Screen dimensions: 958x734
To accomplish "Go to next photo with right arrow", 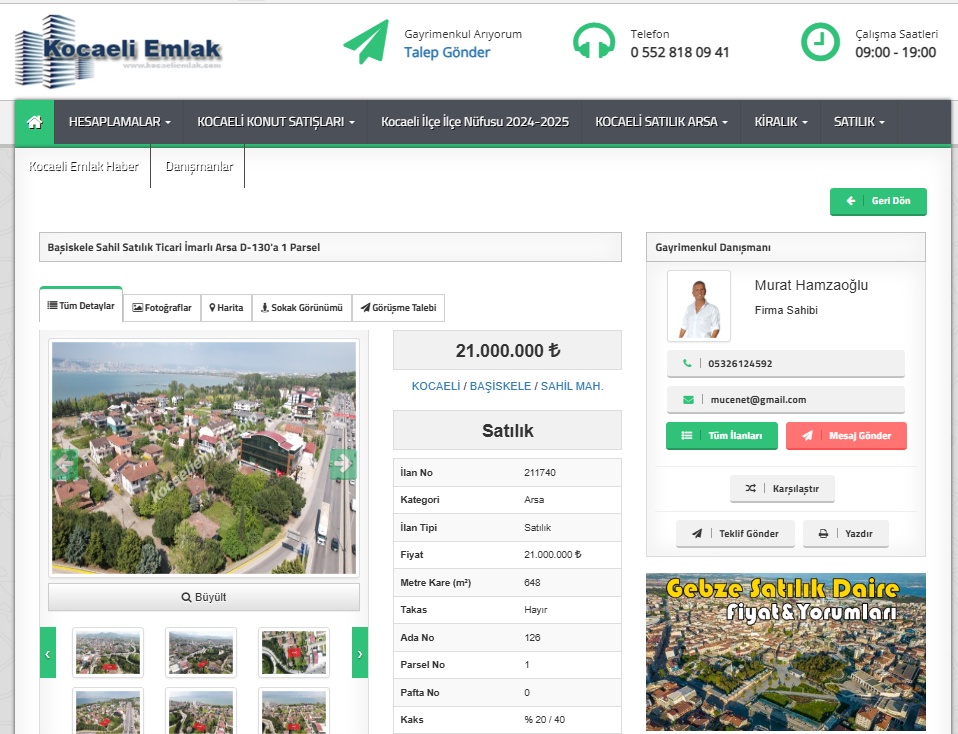I will coord(343,463).
